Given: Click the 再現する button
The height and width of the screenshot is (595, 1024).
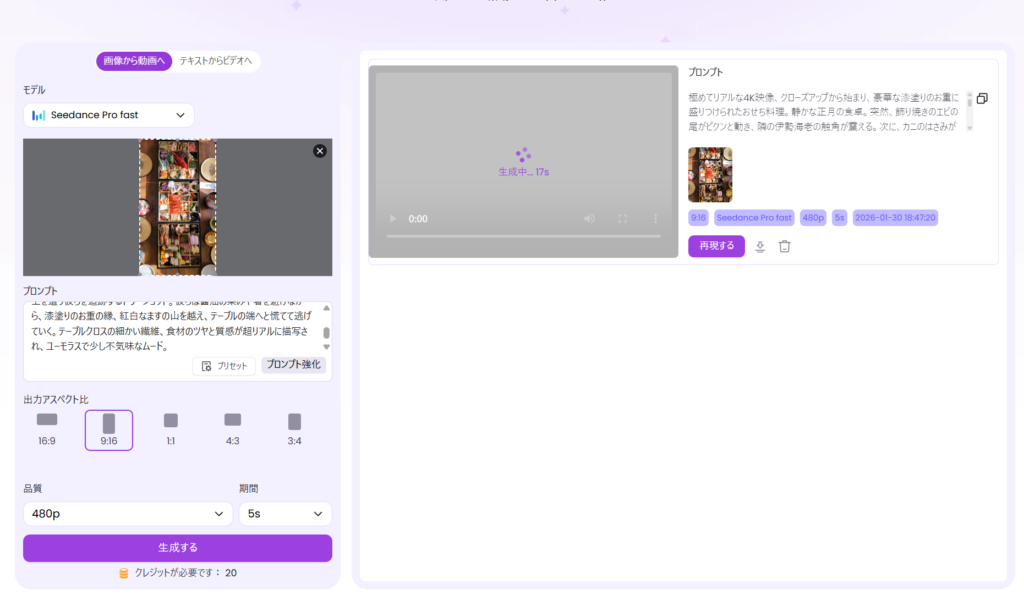Looking at the screenshot, I should tap(716, 246).
